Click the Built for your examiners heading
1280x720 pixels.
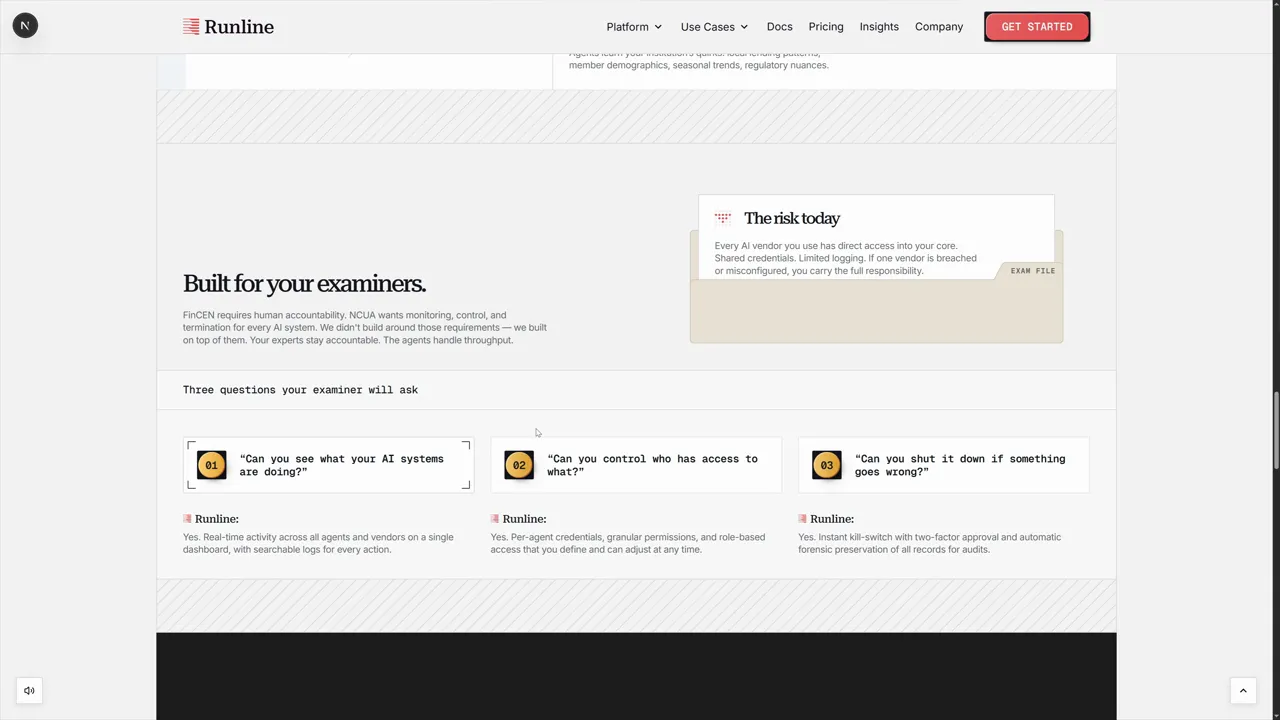tap(304, 284)
